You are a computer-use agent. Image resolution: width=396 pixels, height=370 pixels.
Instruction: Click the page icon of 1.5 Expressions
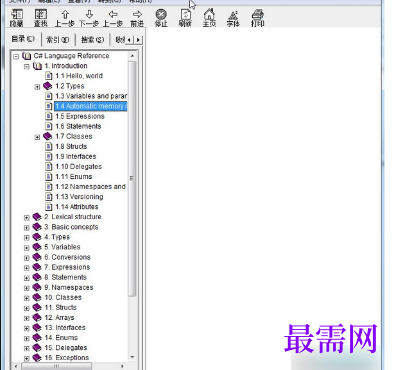point(49,116)
